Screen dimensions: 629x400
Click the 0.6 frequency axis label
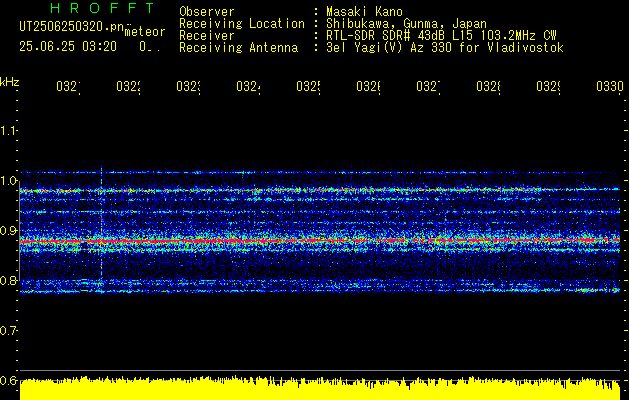click(8, 380)
